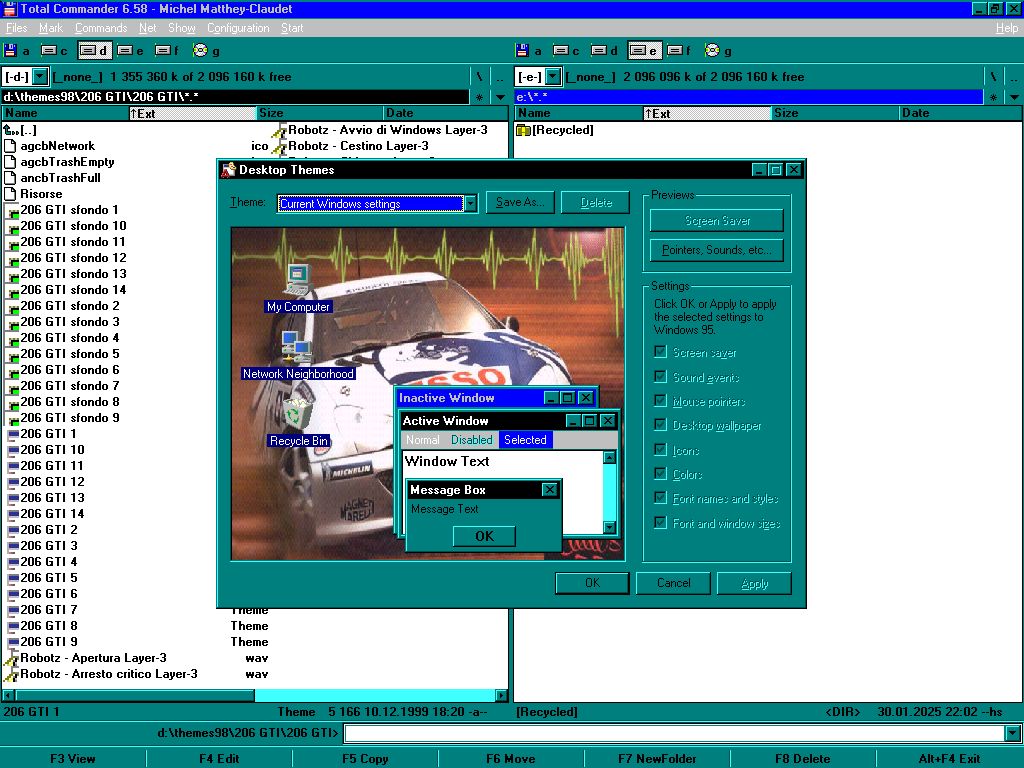The width and height of the screenshot is (1024, 768).
Task: Expand left panel [-d-] drive dropdown
Action: pyautogui.click(x=40, y=76)
